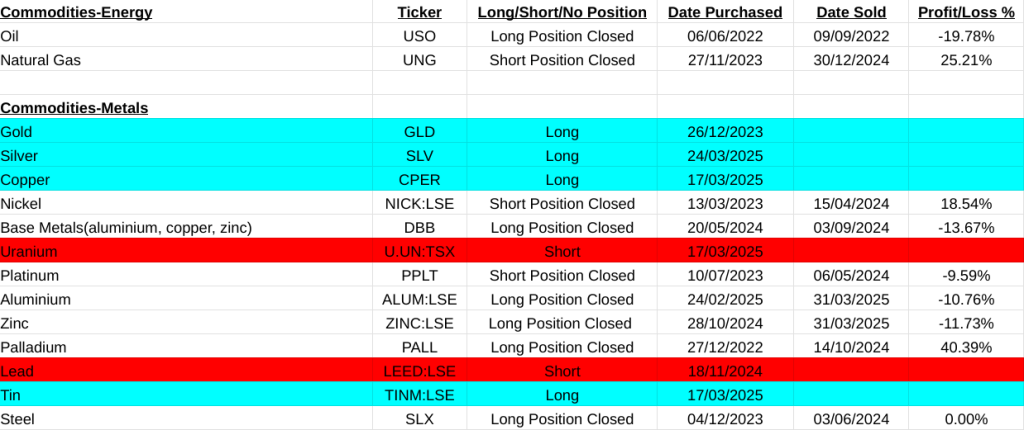Click the SLV ticker cell
Screen dimensions: 1024x430
(x=419, y=156)
